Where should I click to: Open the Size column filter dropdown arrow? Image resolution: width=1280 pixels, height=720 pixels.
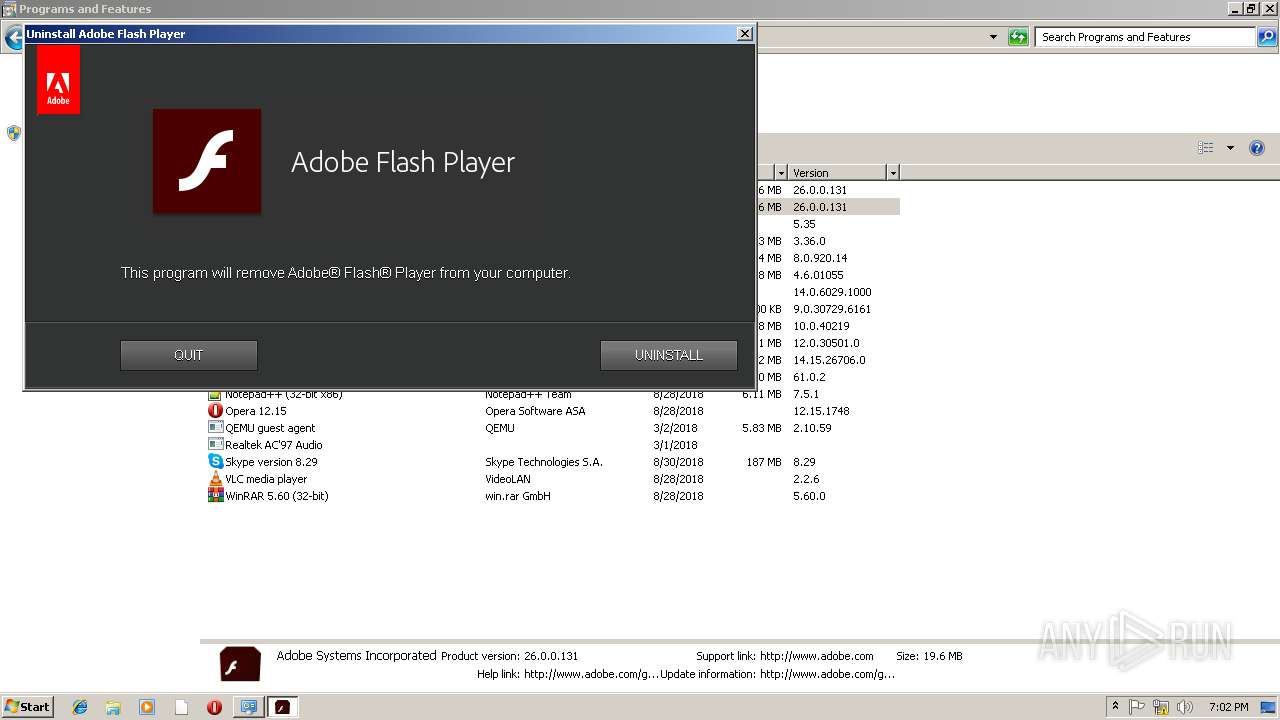[781, 173]
